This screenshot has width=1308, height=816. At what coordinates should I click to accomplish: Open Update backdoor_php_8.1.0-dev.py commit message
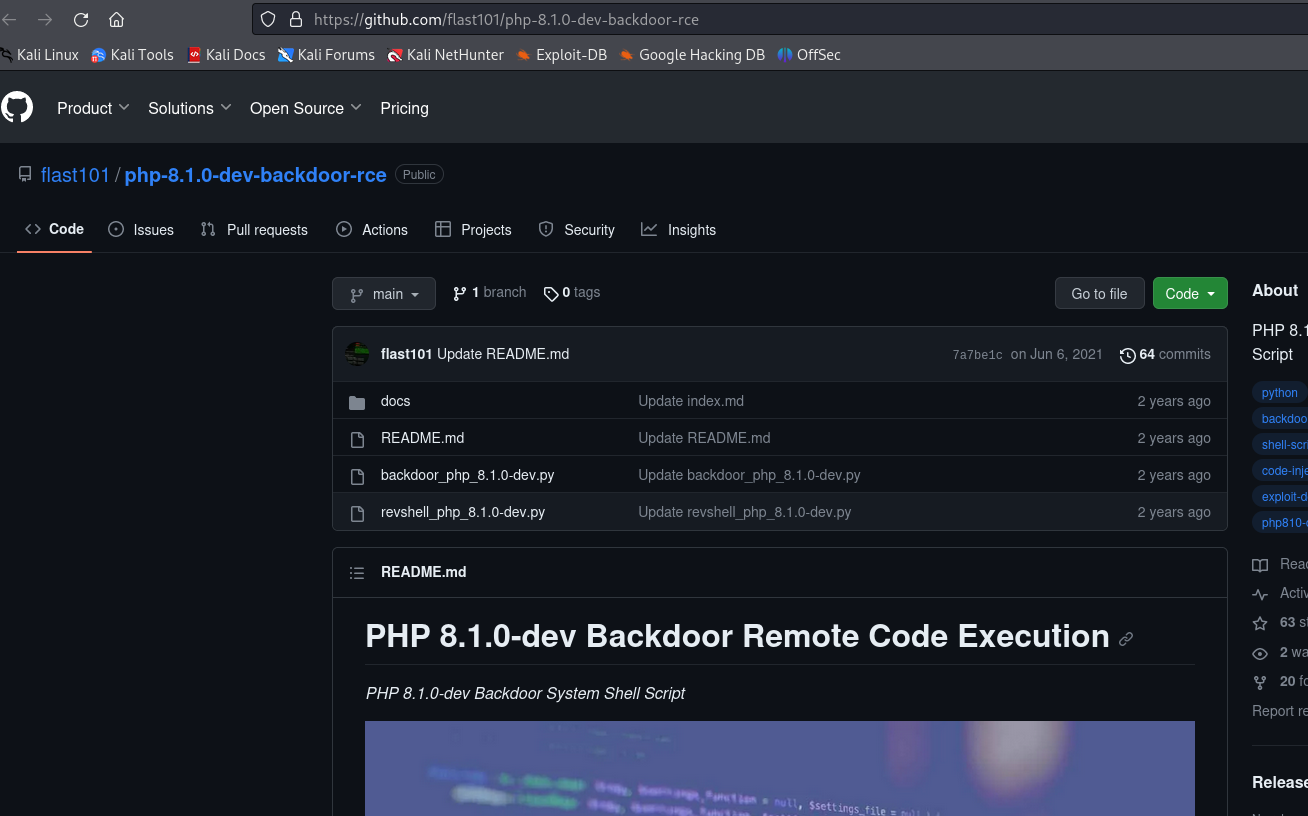point(749,475)
